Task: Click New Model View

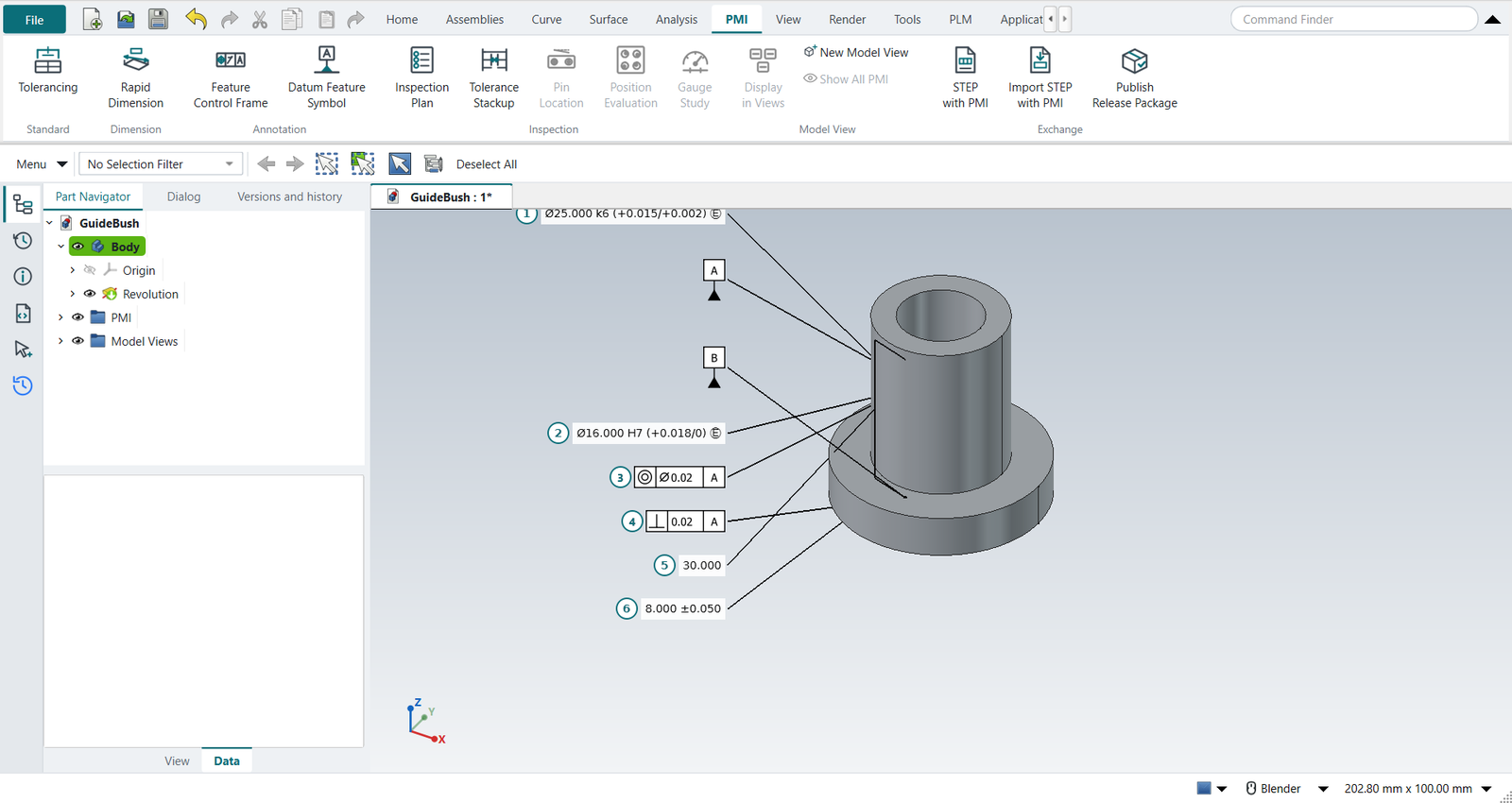Action: [855, 53]
